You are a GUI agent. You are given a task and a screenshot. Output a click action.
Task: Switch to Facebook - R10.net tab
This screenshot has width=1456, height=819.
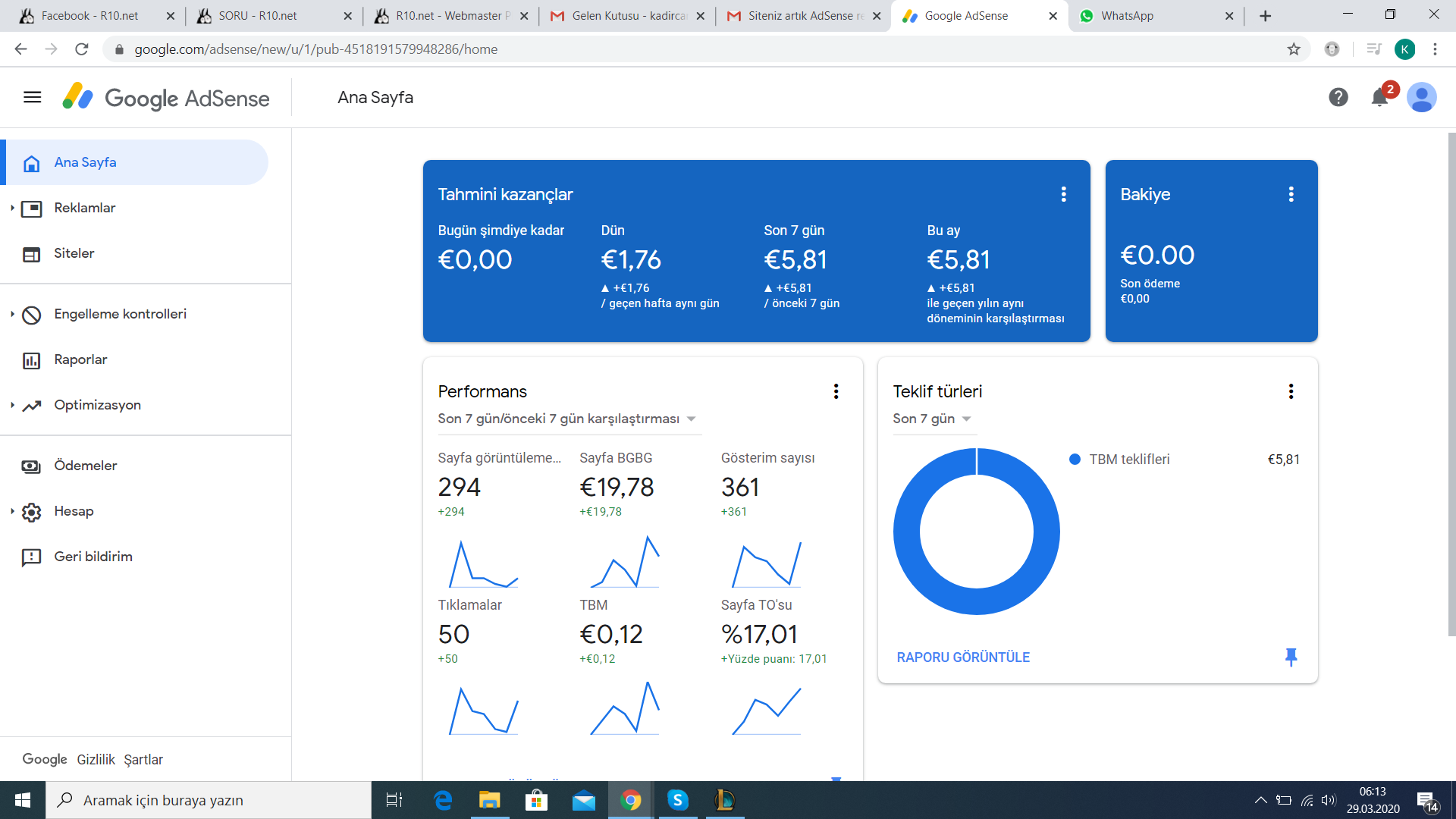[x=96, y=16]
